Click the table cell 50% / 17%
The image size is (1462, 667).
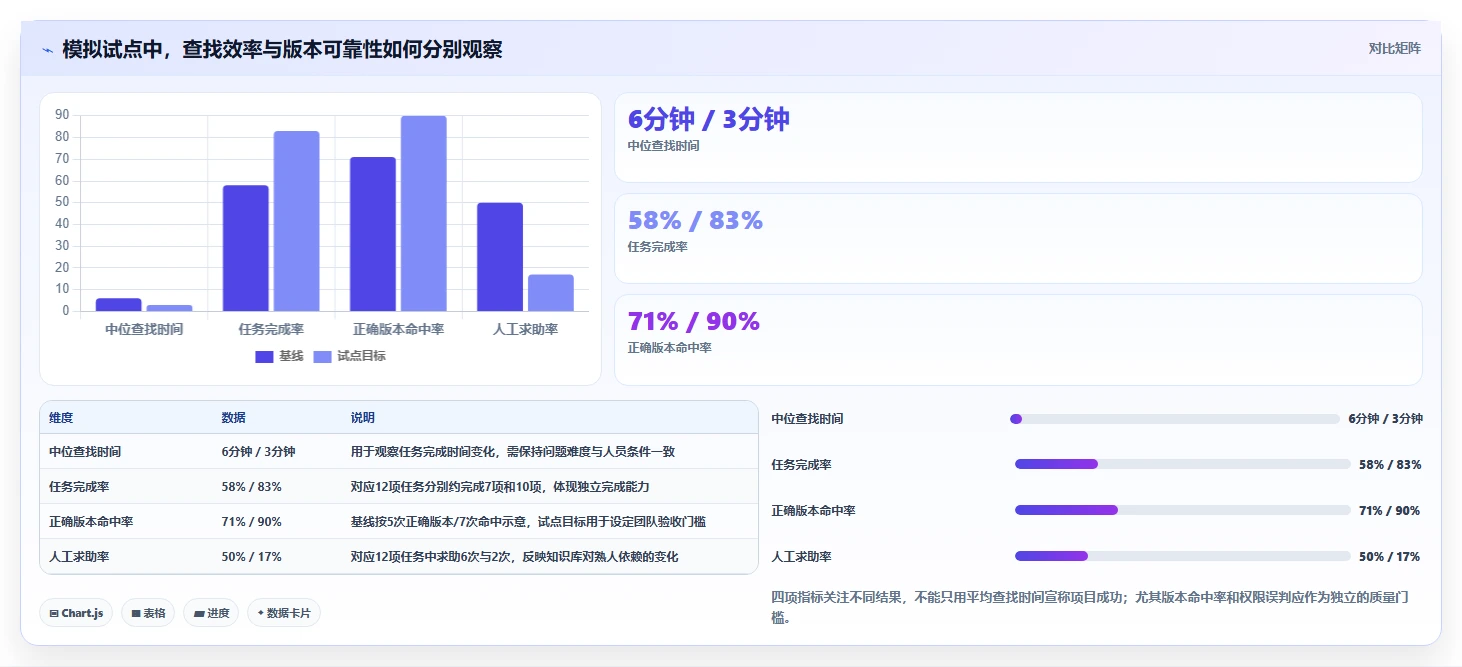pos(251,557)
